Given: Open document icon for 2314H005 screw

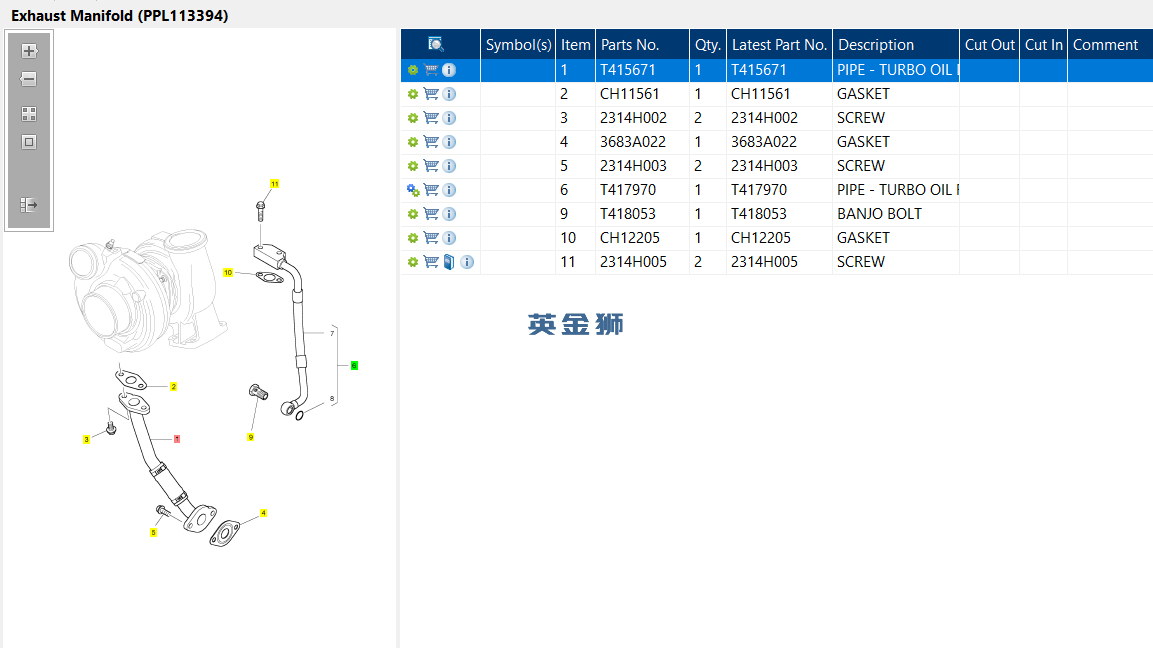Looking at the screenshot, I should (449, 262).
